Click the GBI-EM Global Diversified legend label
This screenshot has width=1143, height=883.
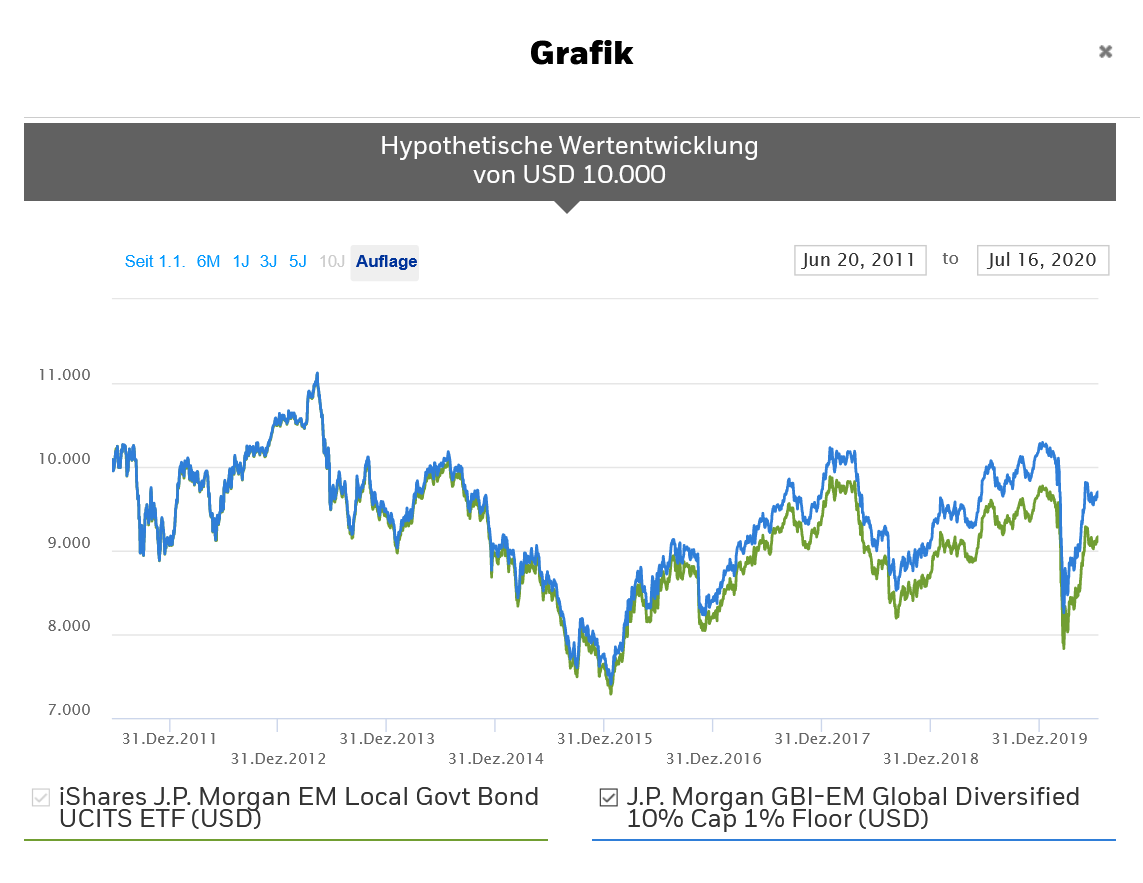click(x=852, y=808)
